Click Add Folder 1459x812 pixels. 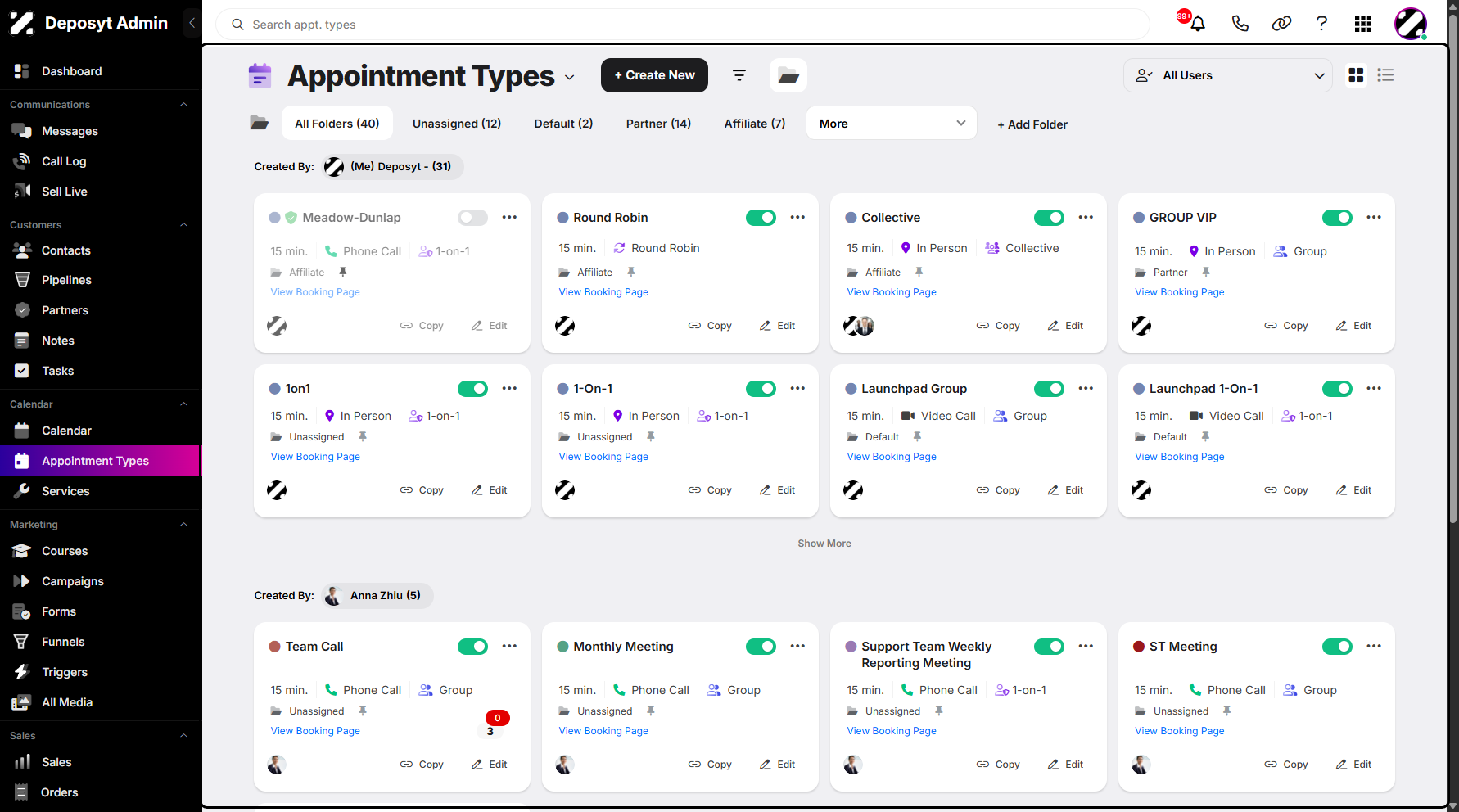pyautogui.click(x=1032, y=124)
